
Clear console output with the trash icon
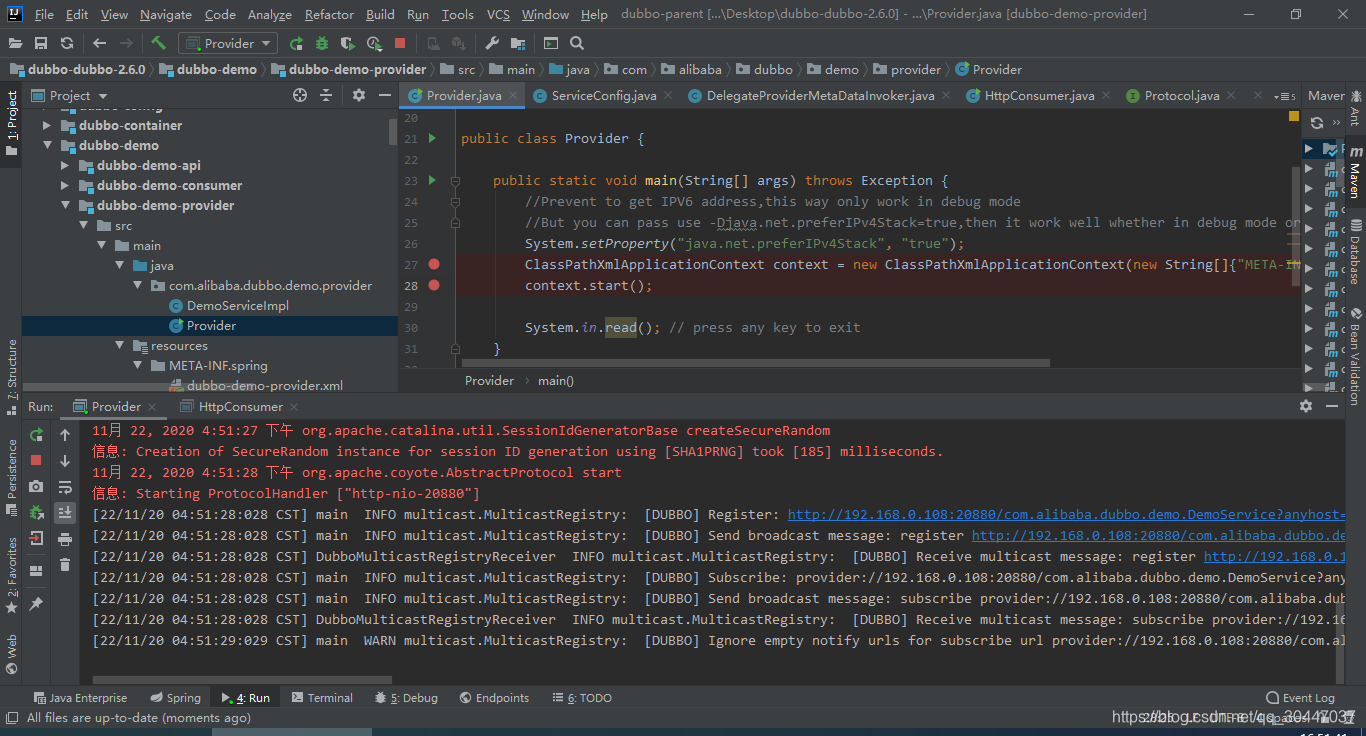[65, 565]
